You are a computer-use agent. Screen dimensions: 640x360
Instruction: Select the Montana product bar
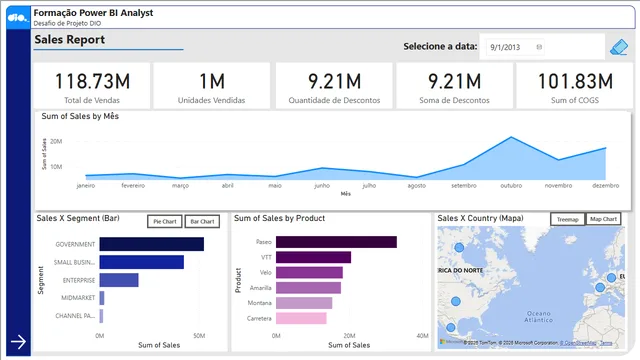(x=304, y=303)
